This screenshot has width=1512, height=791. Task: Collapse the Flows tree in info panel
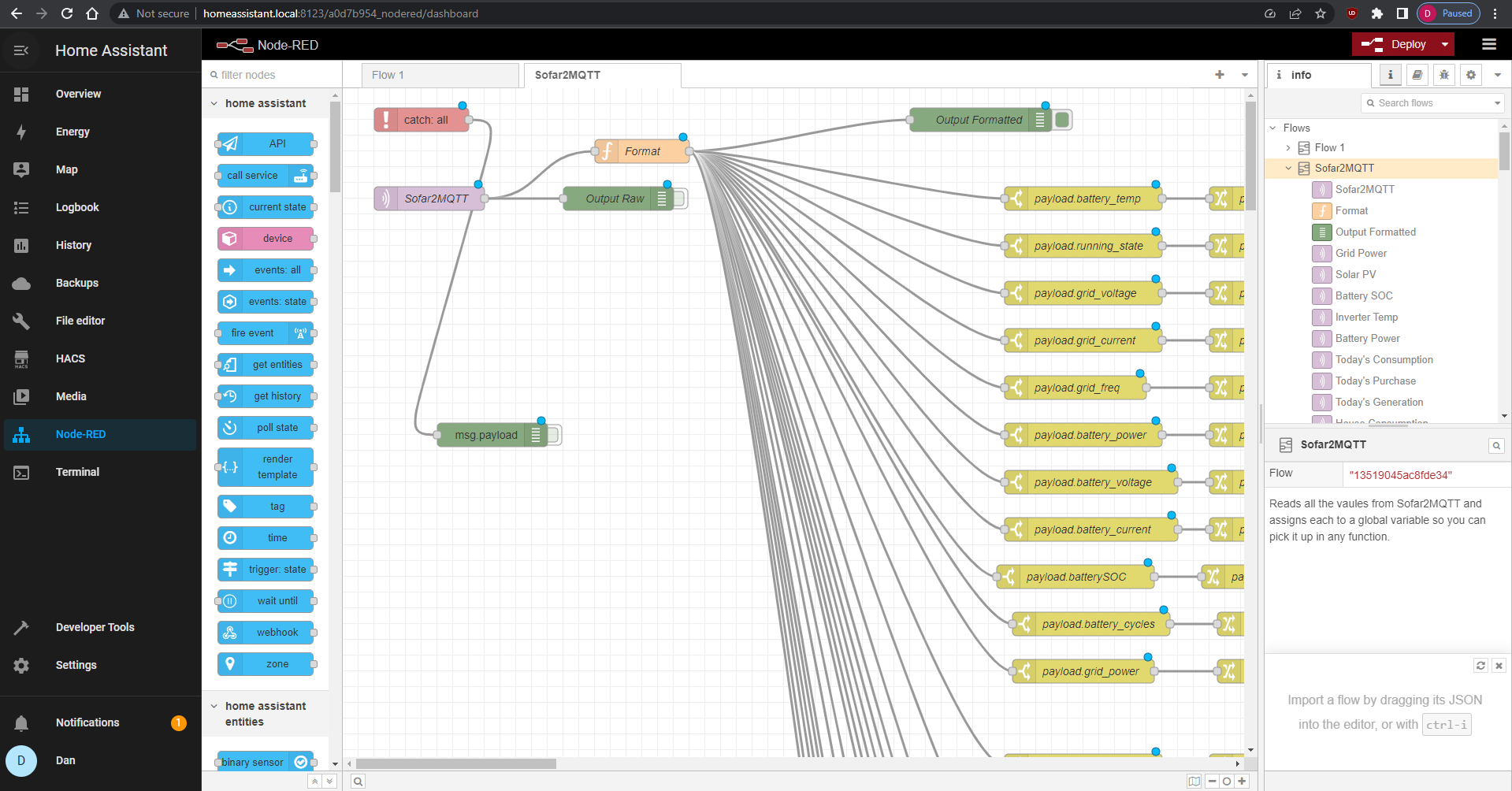pyautogui.click(x=1272, y=128)
